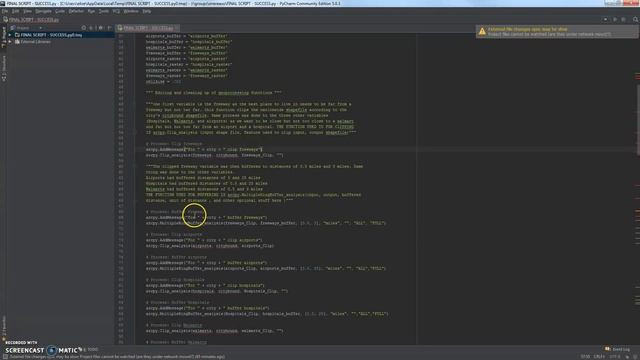640x360 pixels.
Task: Open the File menu
Action: tap(4, 11)
